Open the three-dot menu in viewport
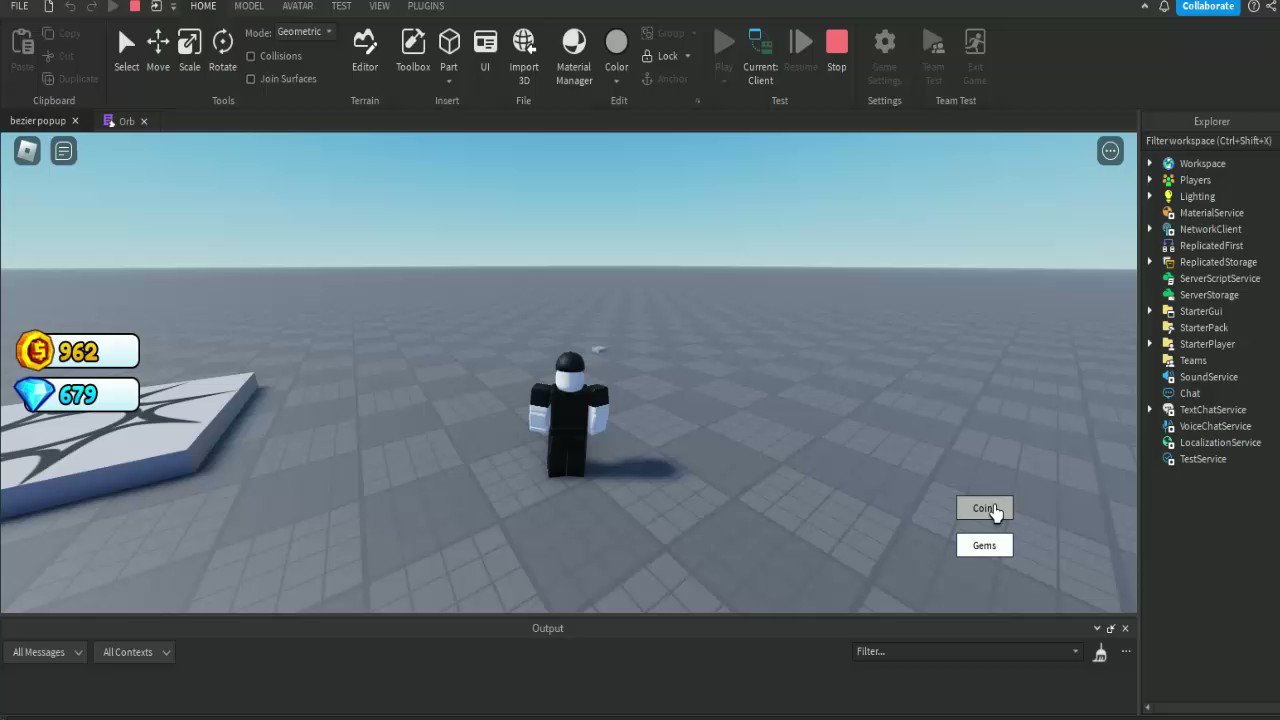This screenshot has height=720, width=1280. pos(1110,151)
